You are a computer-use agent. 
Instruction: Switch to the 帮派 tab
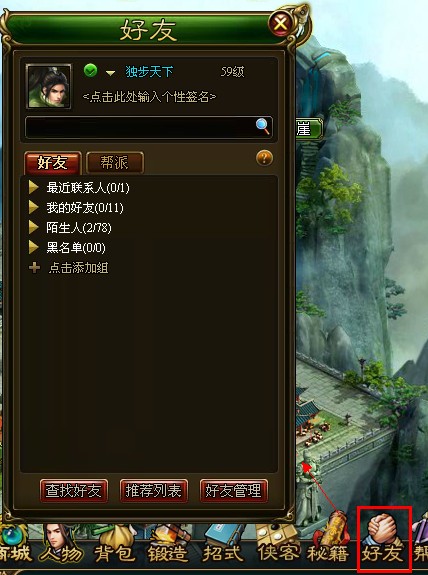click(x=115, y=162)
